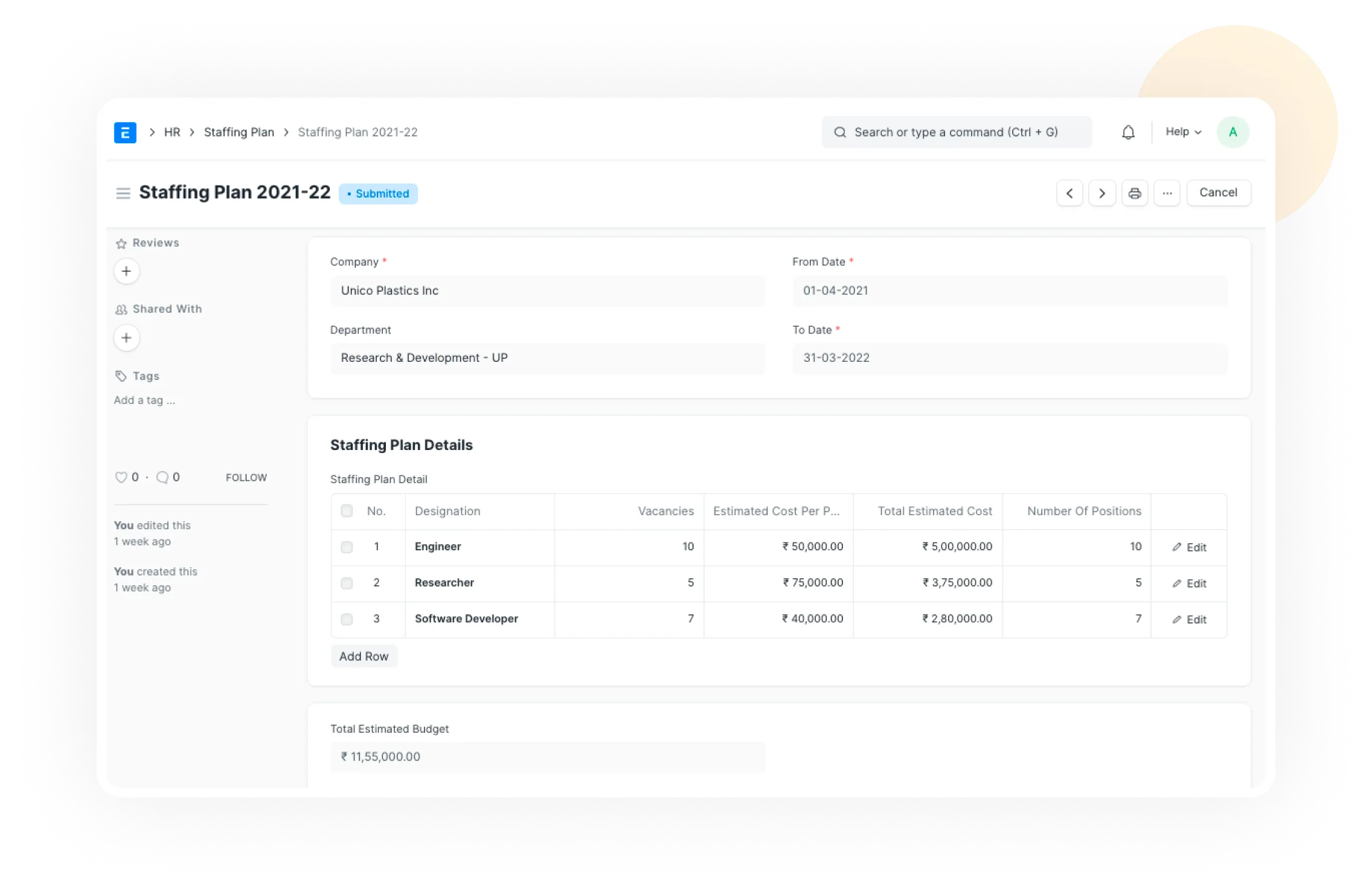Screen dimensions: 1372x894
Task: Add a review with plus icon
Action: (126, 271)
